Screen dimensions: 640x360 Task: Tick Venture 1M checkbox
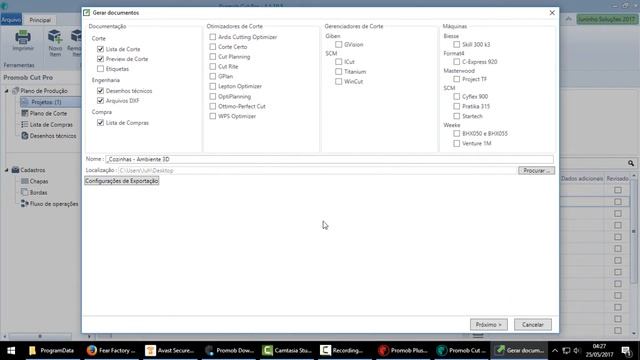tap(457, 143)
